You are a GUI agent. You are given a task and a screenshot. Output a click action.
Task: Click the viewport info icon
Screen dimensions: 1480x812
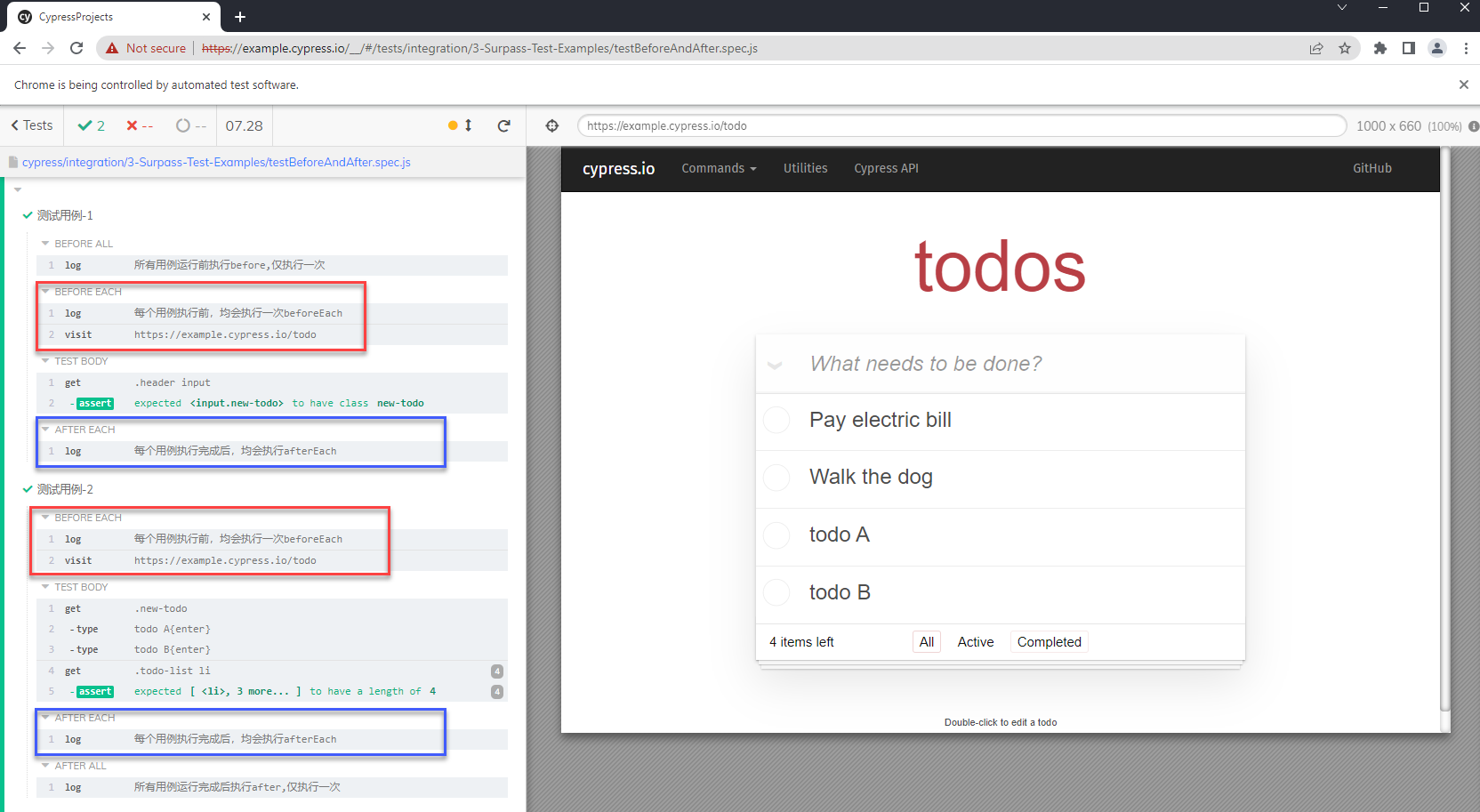[x=1473, y=126]
